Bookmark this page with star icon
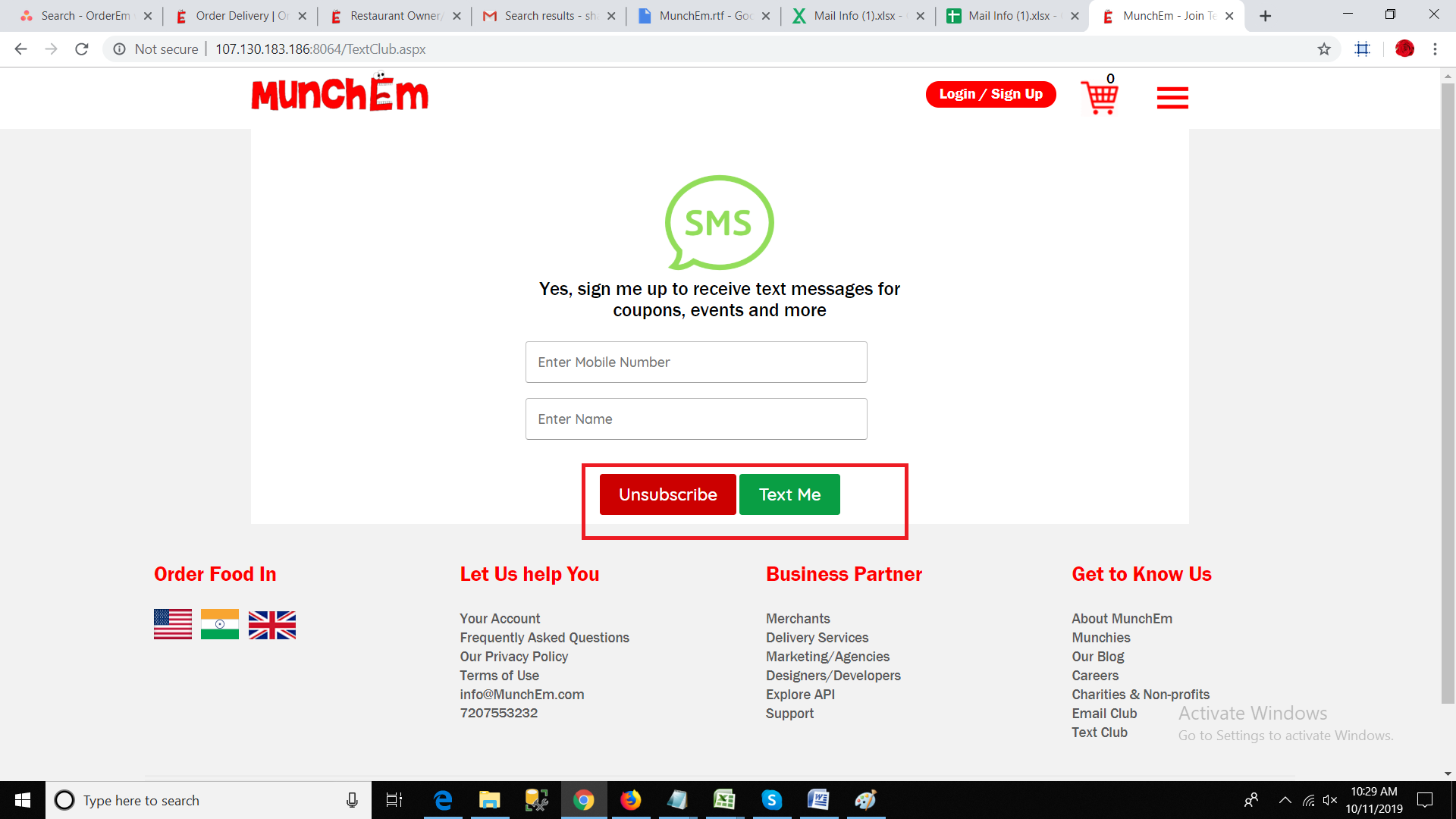Image resolution: width=1456 pixels, height=819 pixels. point(1324,49)
